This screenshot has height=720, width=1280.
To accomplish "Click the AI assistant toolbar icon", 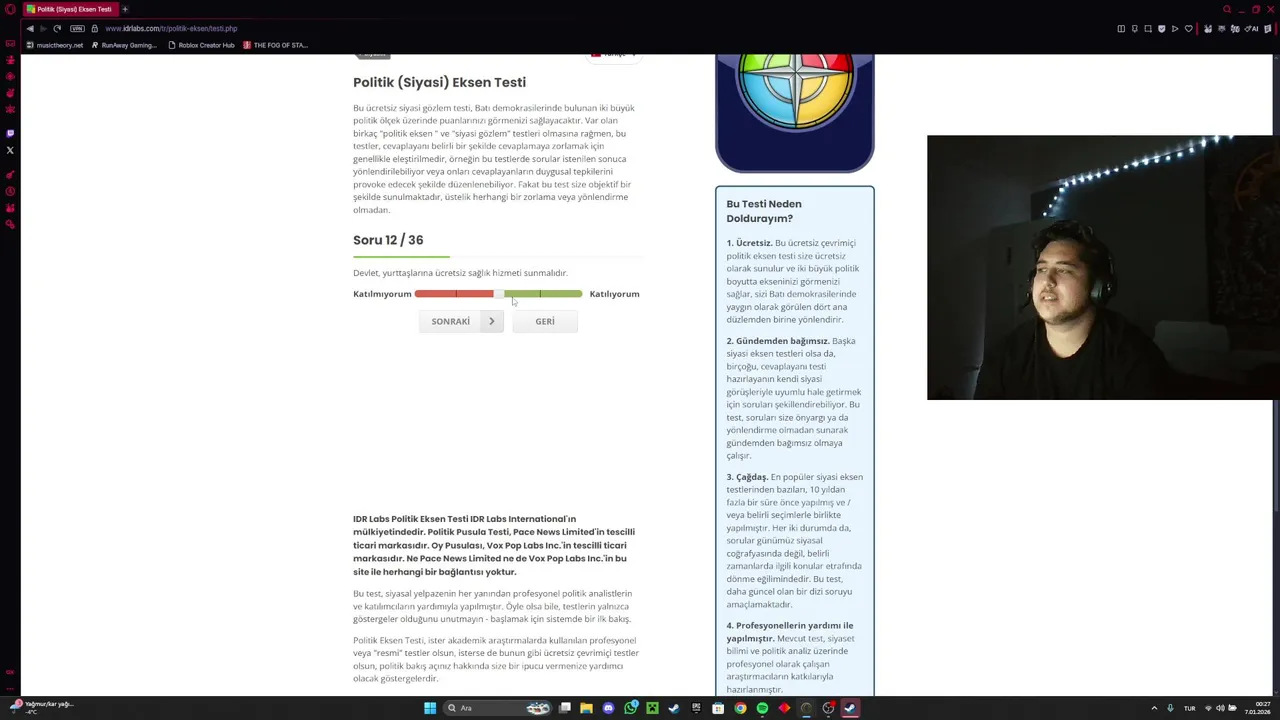I will coord(1252,29).
